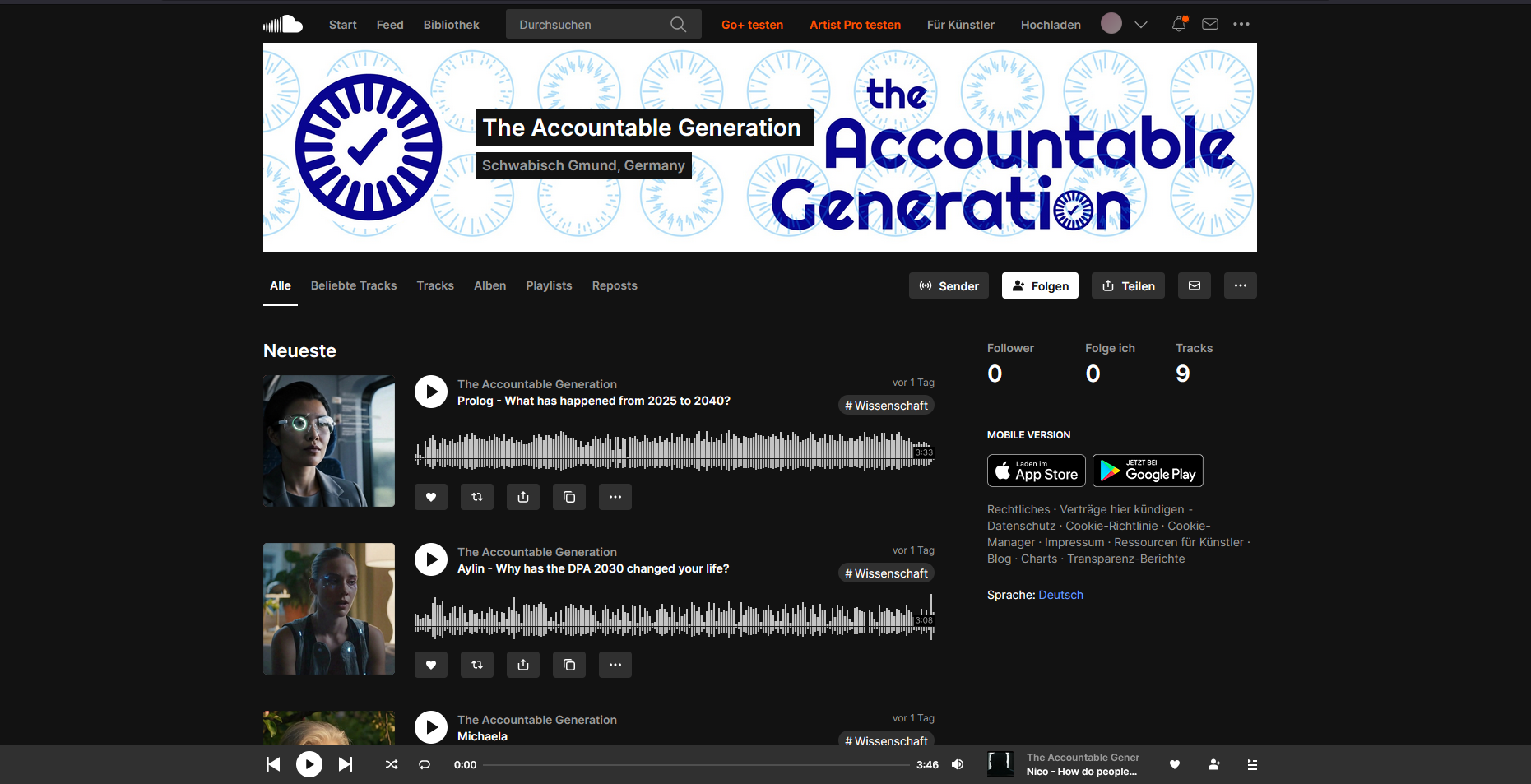Like the Prolog track

[431, 497]
